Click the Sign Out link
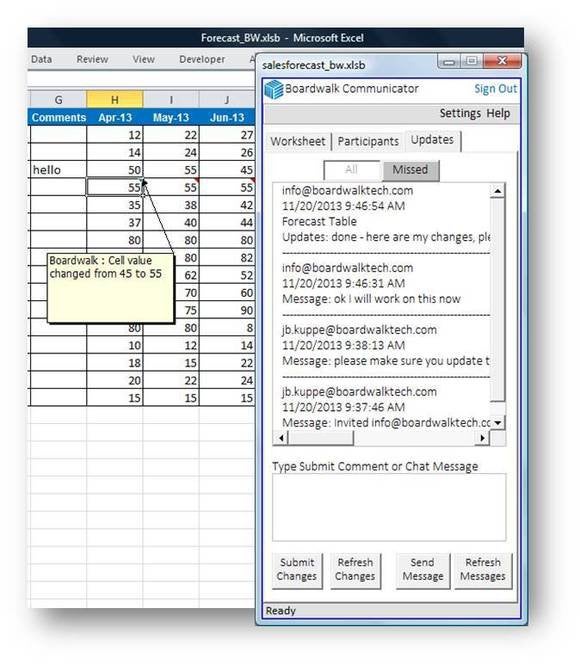 [x=495, y=89]
